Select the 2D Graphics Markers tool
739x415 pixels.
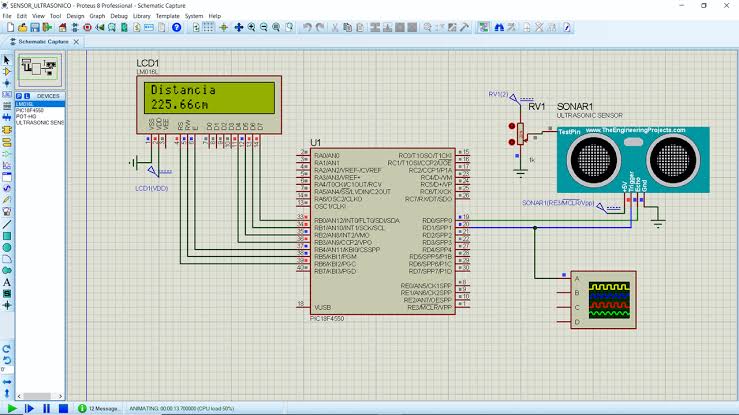pyautogui.click(x=7, y=305)
